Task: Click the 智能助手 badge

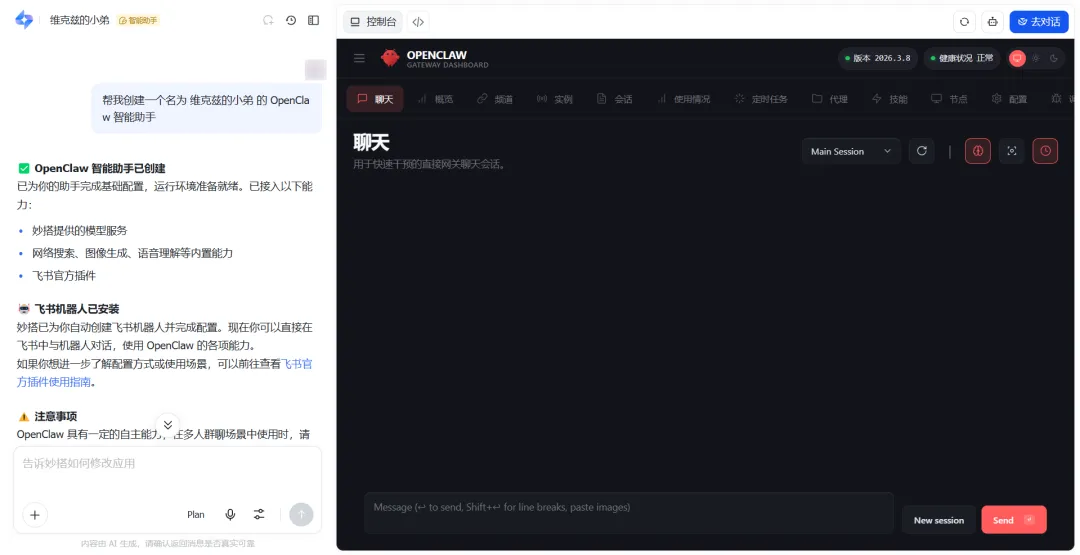Action: pos(138,21)
